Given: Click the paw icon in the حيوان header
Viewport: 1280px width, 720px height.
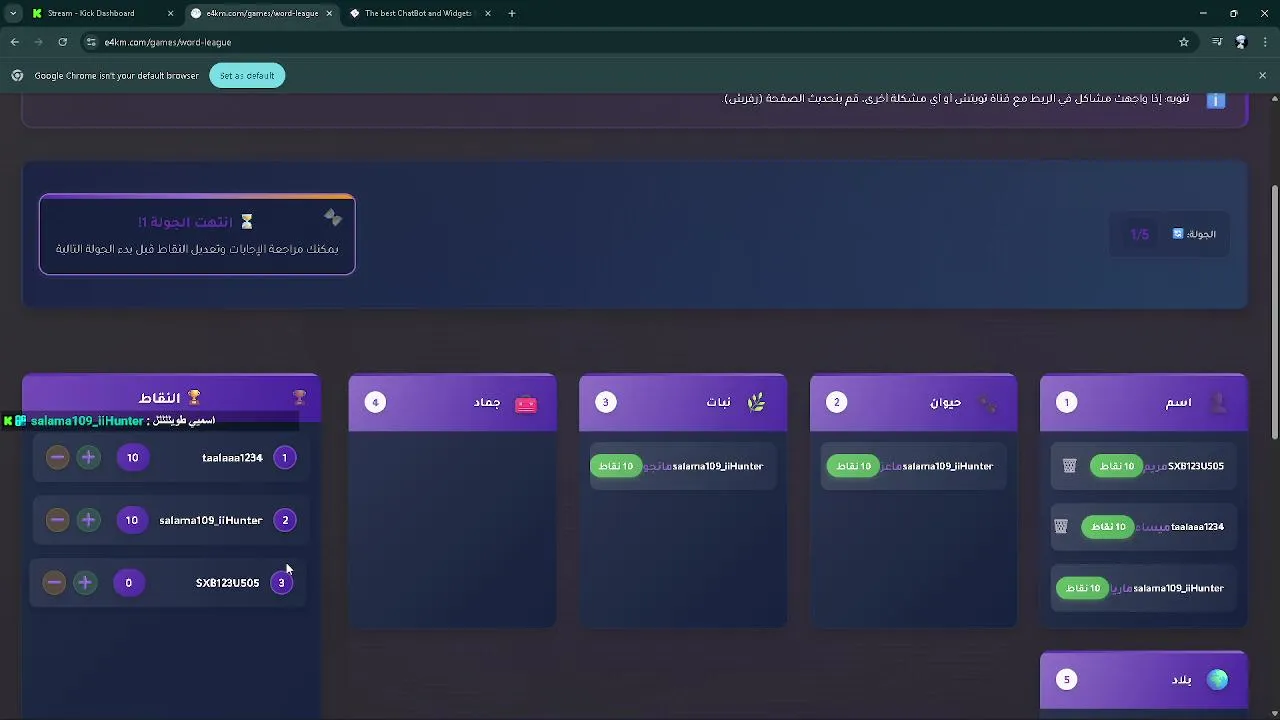Looking at the screenshot, I should click(x=987, y=403).
